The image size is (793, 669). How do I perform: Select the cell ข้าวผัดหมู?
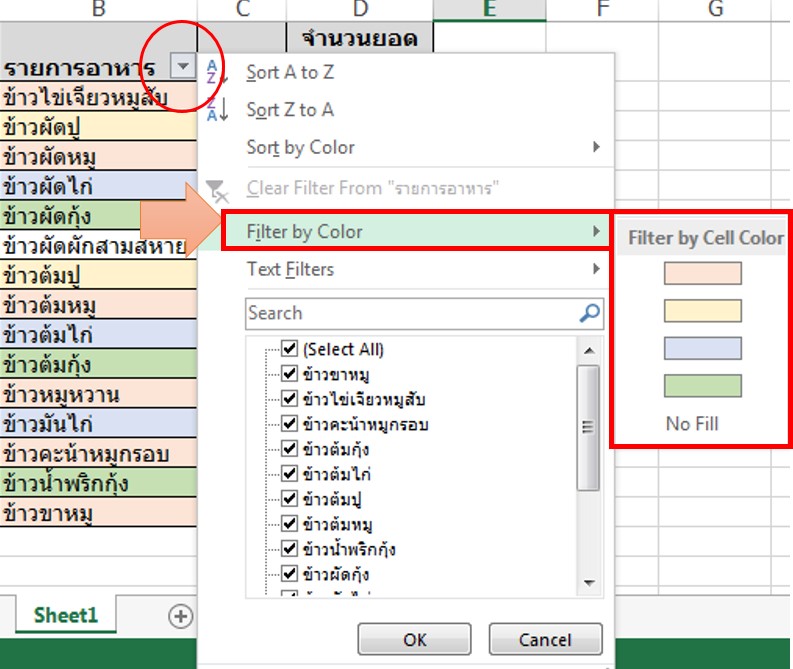click(x=98, y=156)
